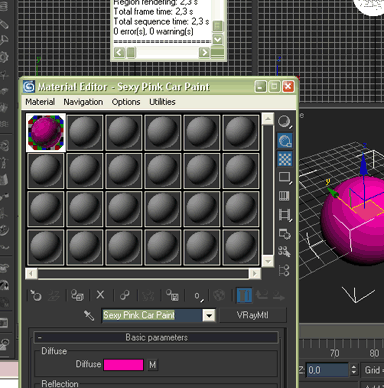384x388 pixels.
Task: Click the '0 error(s), 0 warning(s)' log line
Action: (153, 31)
